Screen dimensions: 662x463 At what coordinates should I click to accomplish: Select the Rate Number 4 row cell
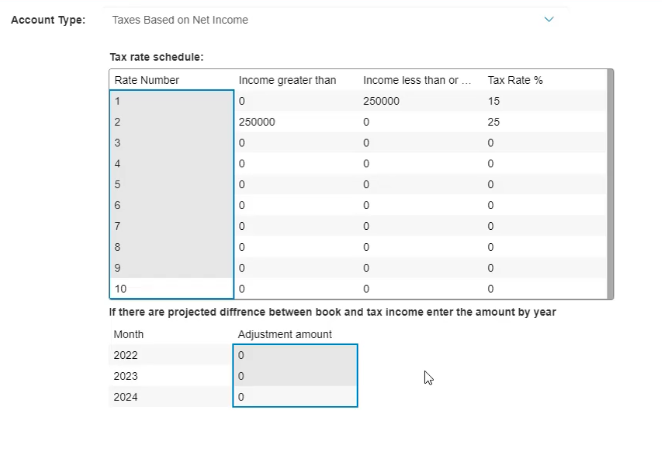[x=171, y=163]
